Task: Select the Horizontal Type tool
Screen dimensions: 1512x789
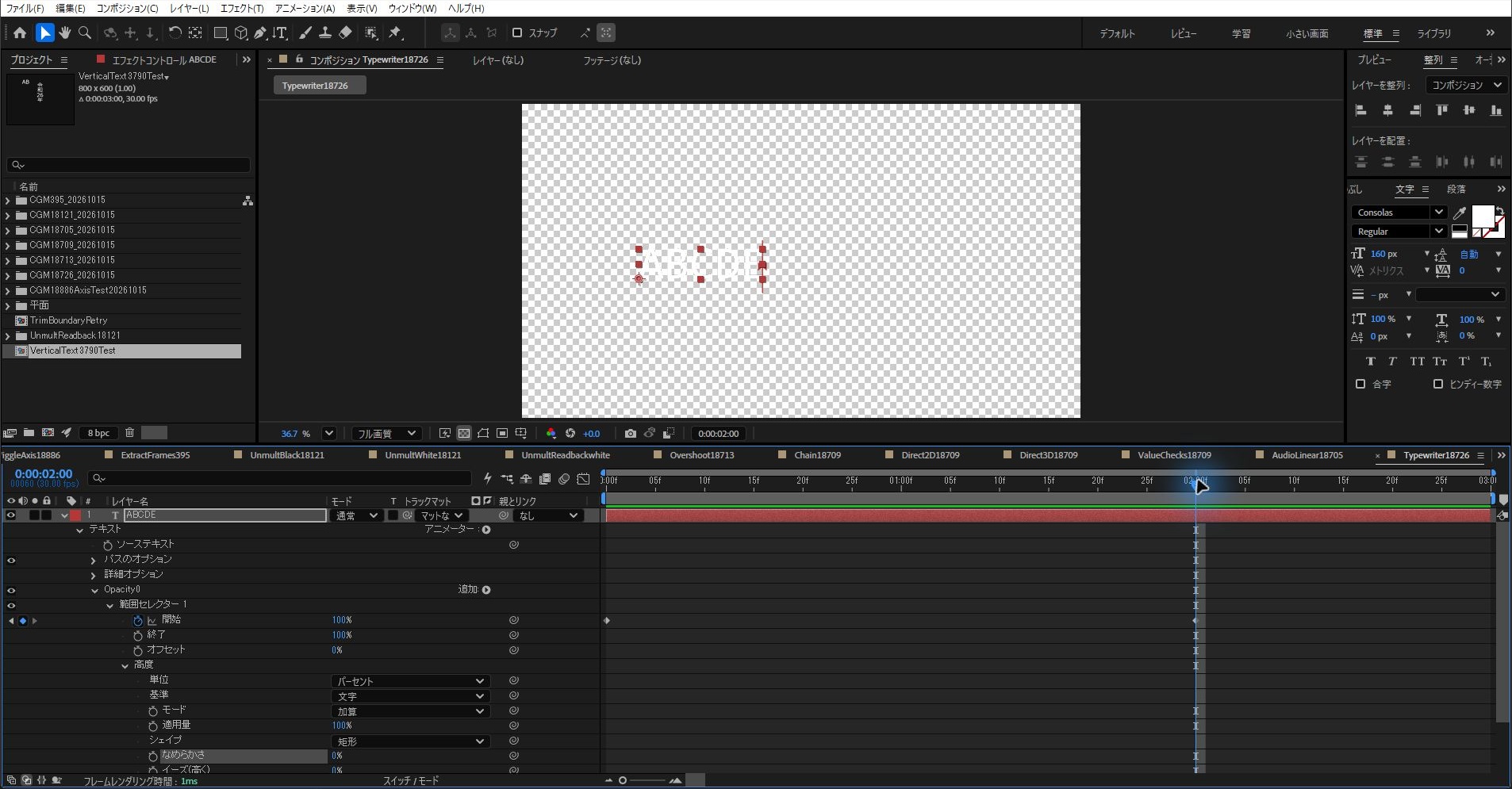Action: tap(280, 33)
